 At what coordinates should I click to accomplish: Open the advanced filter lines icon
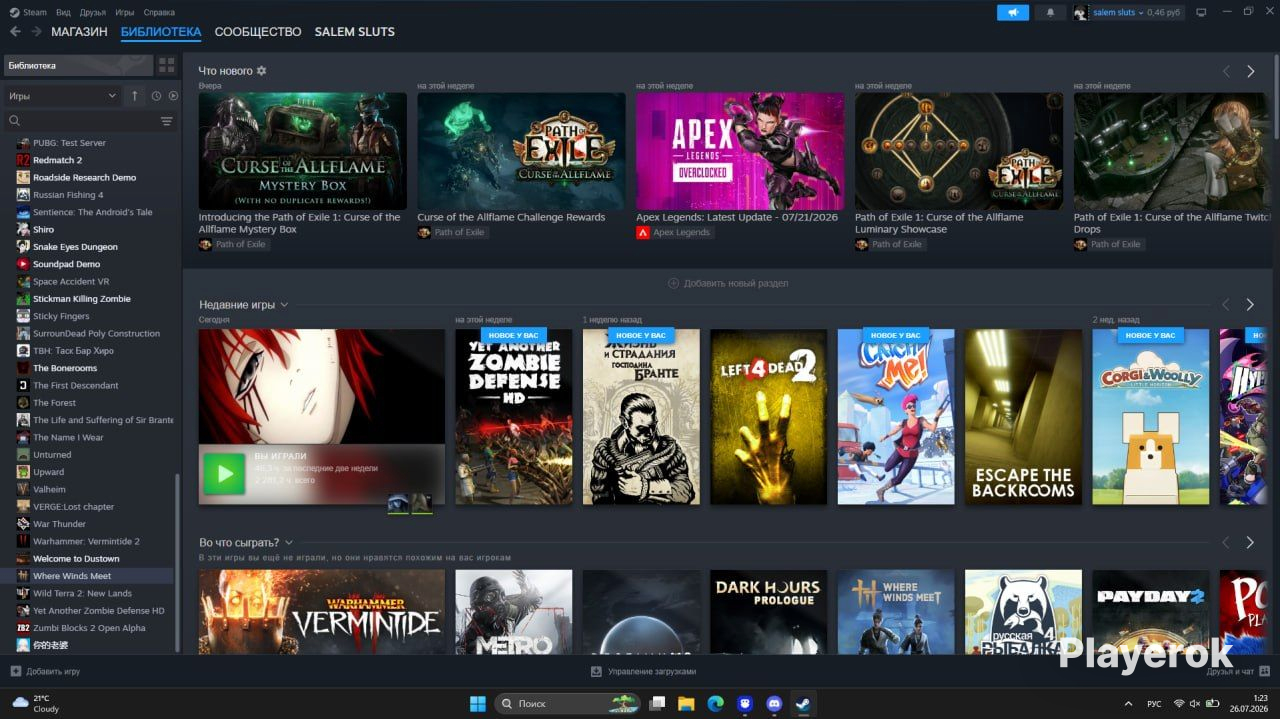click(x=166, y=121)
